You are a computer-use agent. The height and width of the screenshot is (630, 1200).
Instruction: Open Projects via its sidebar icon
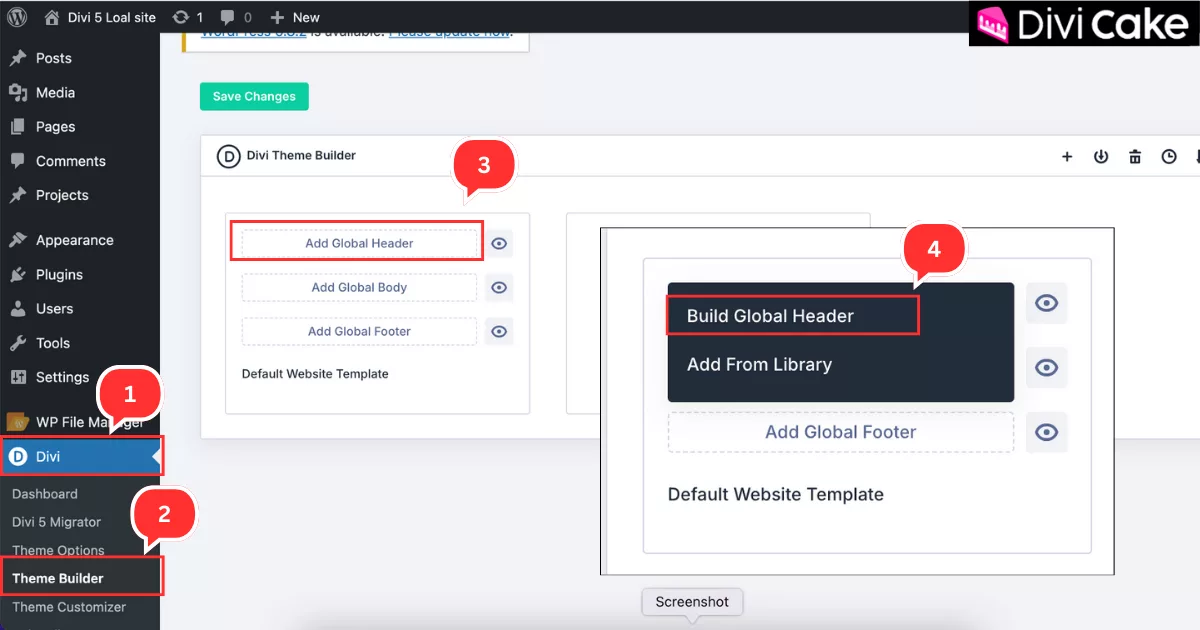tap(17, 195)
